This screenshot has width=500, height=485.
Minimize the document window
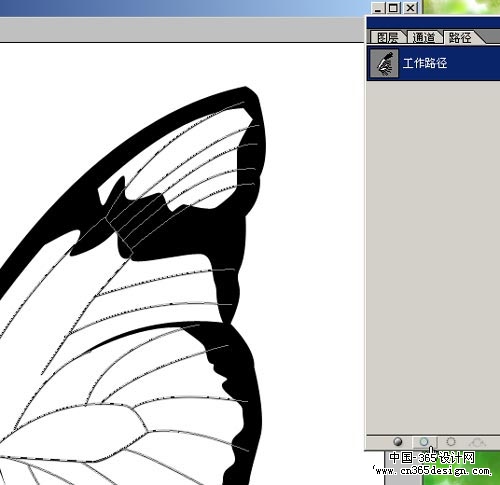coord(378,8)
